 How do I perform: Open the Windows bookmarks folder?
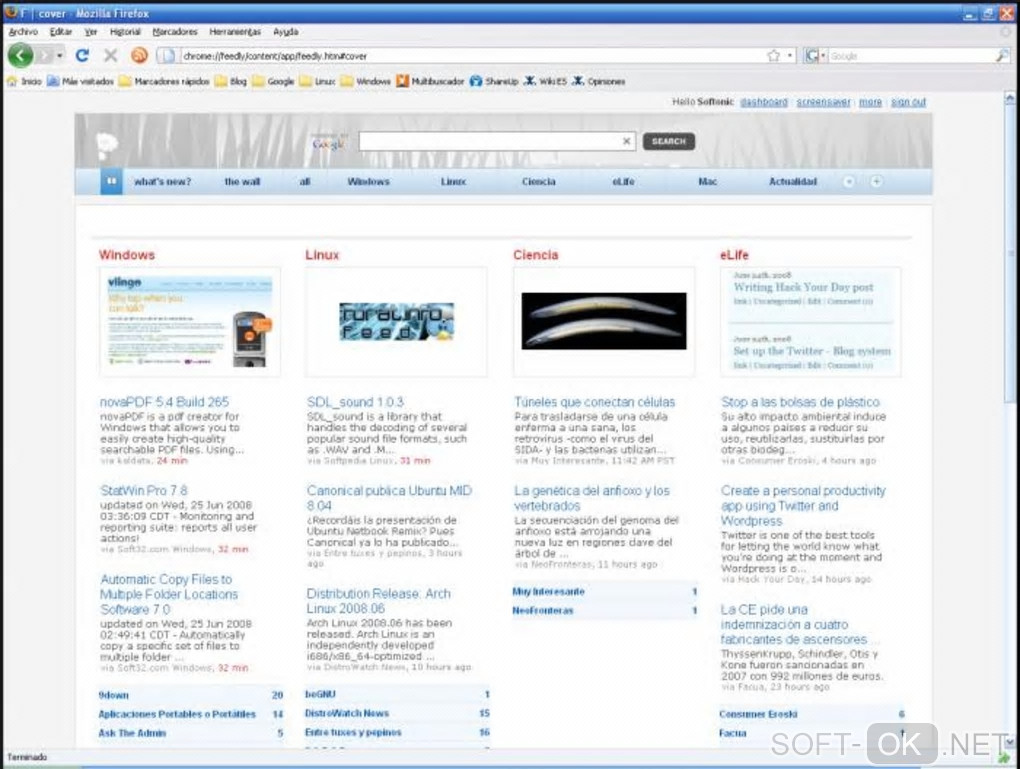pos(366,81)
